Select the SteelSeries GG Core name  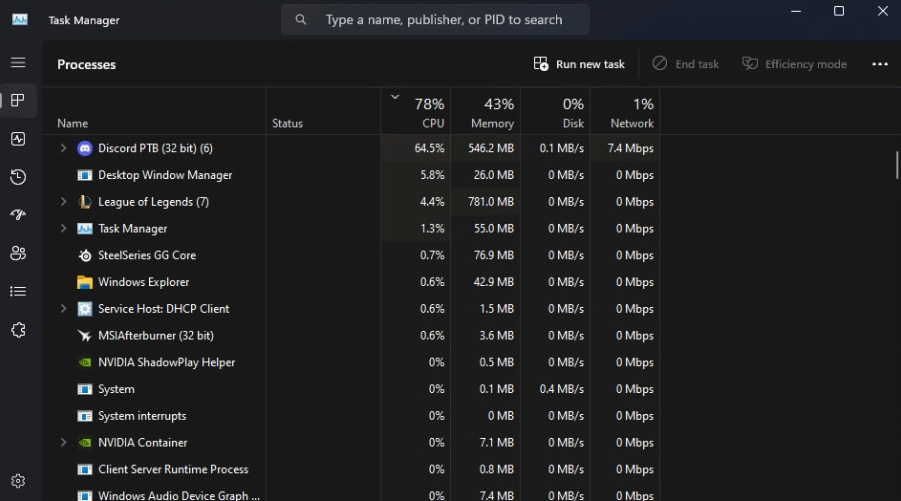pyautogui.click(x=147, y=255)
